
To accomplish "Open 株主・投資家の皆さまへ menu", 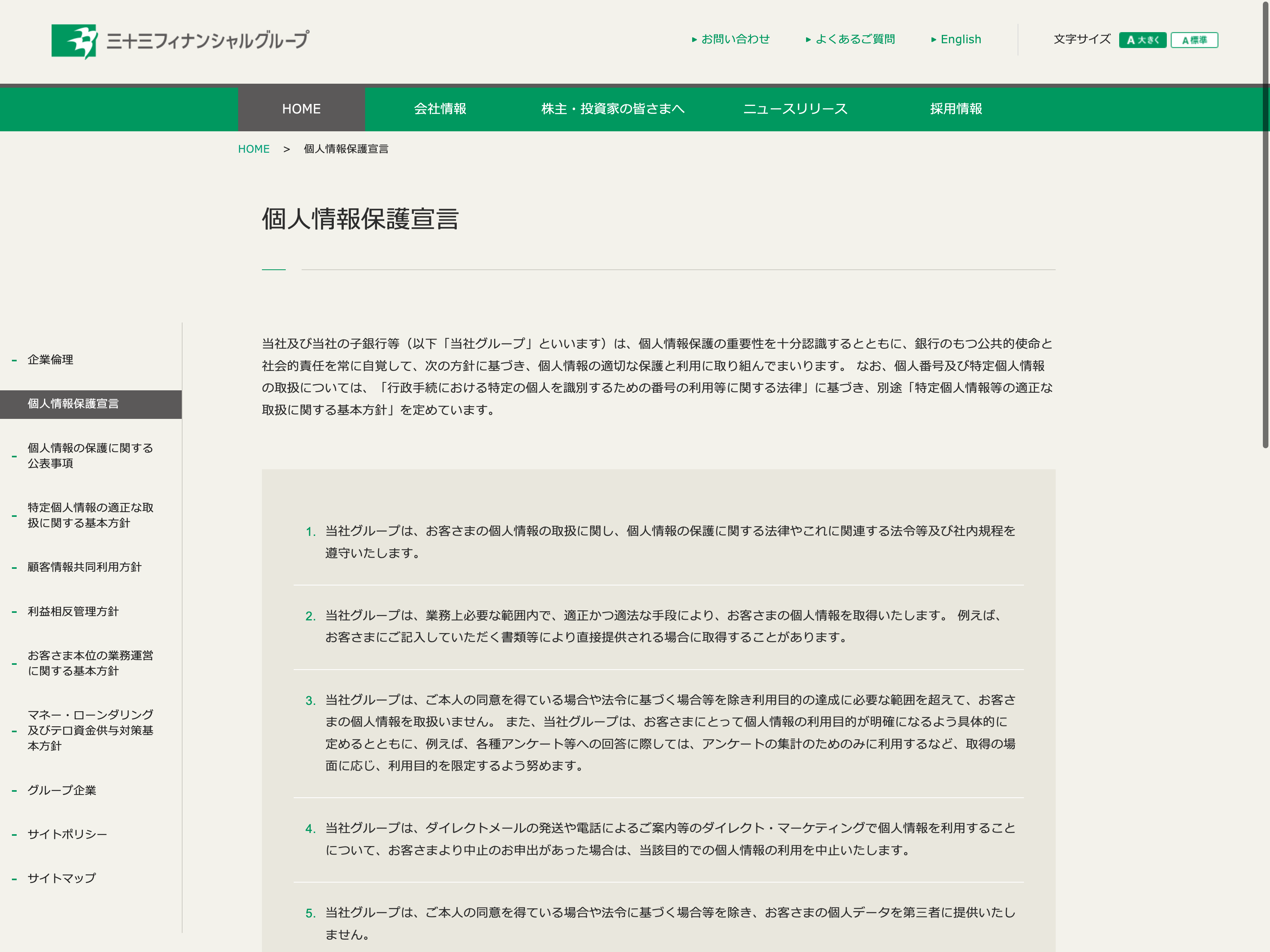I will tap(613, 109).
